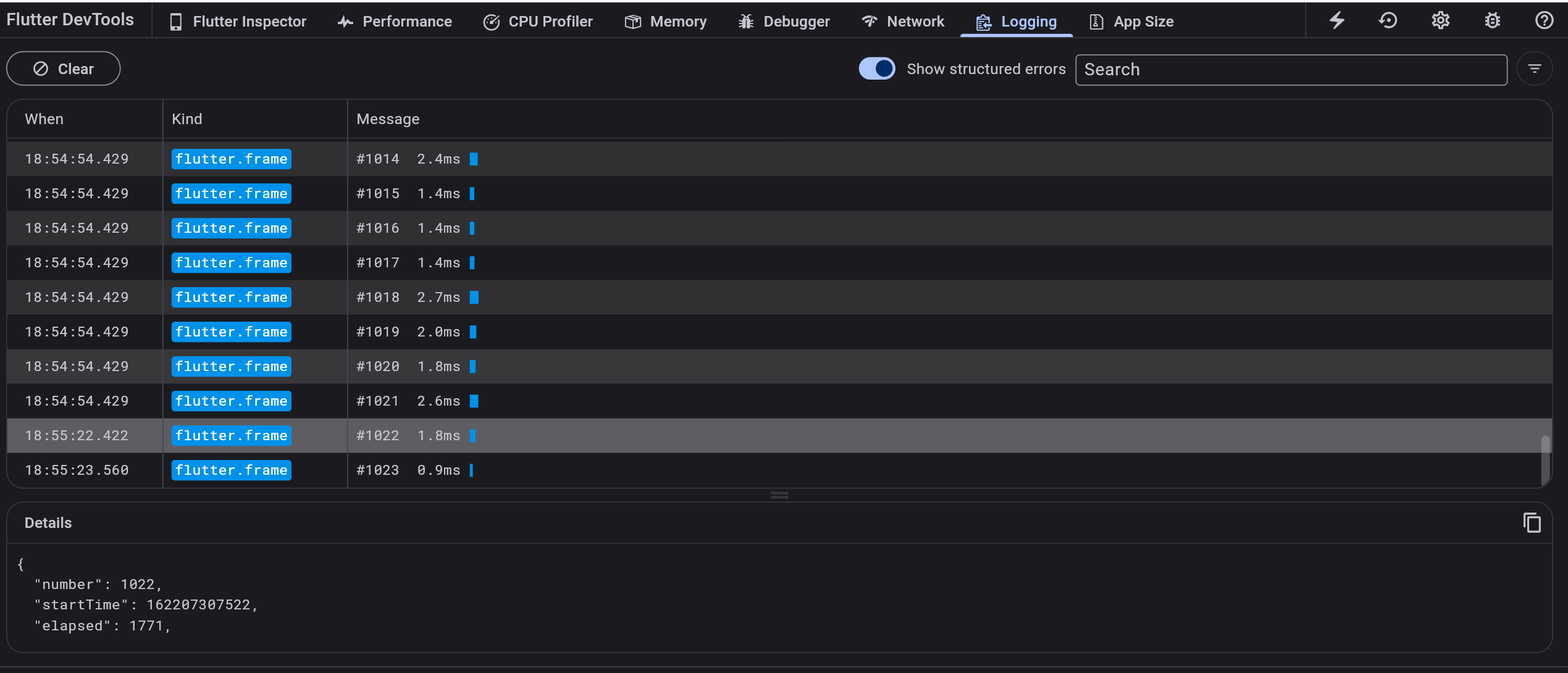
Task: Open the Debugger tab
Action: tap(784, 22)
